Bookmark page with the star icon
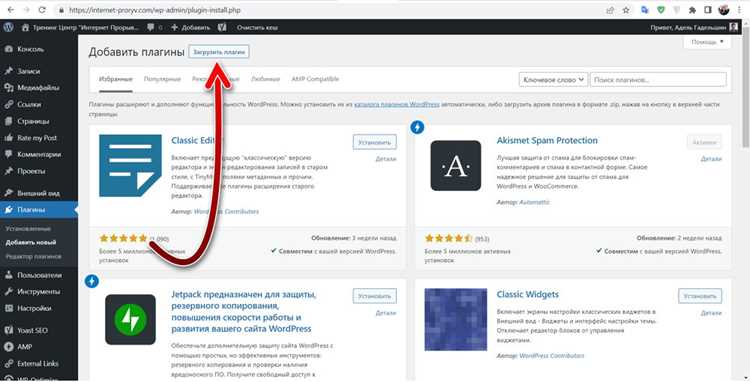The width and height of the screenshot is (750, 382). coord(626,10)
